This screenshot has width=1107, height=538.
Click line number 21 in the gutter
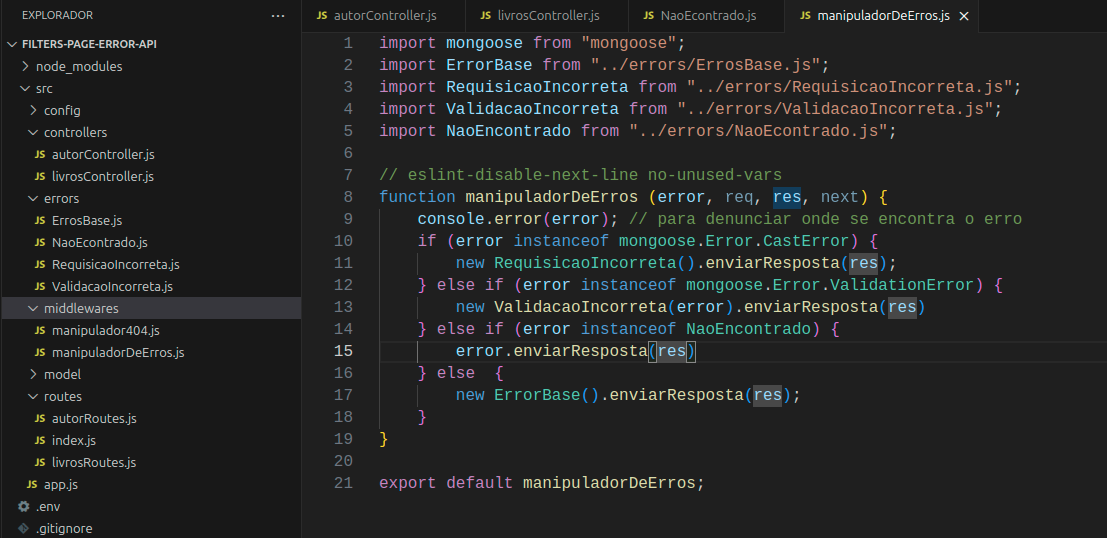[x=343, y=483]
